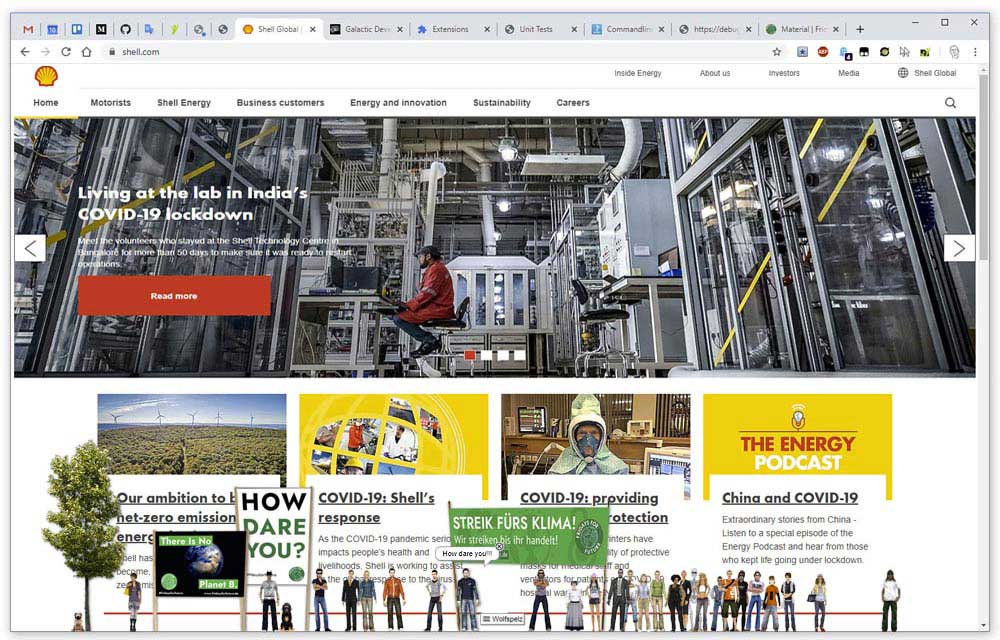Screen dimensions: 1000x640
Task: Open the Media link
Action: pyautogui.click(x=848, y=73)
